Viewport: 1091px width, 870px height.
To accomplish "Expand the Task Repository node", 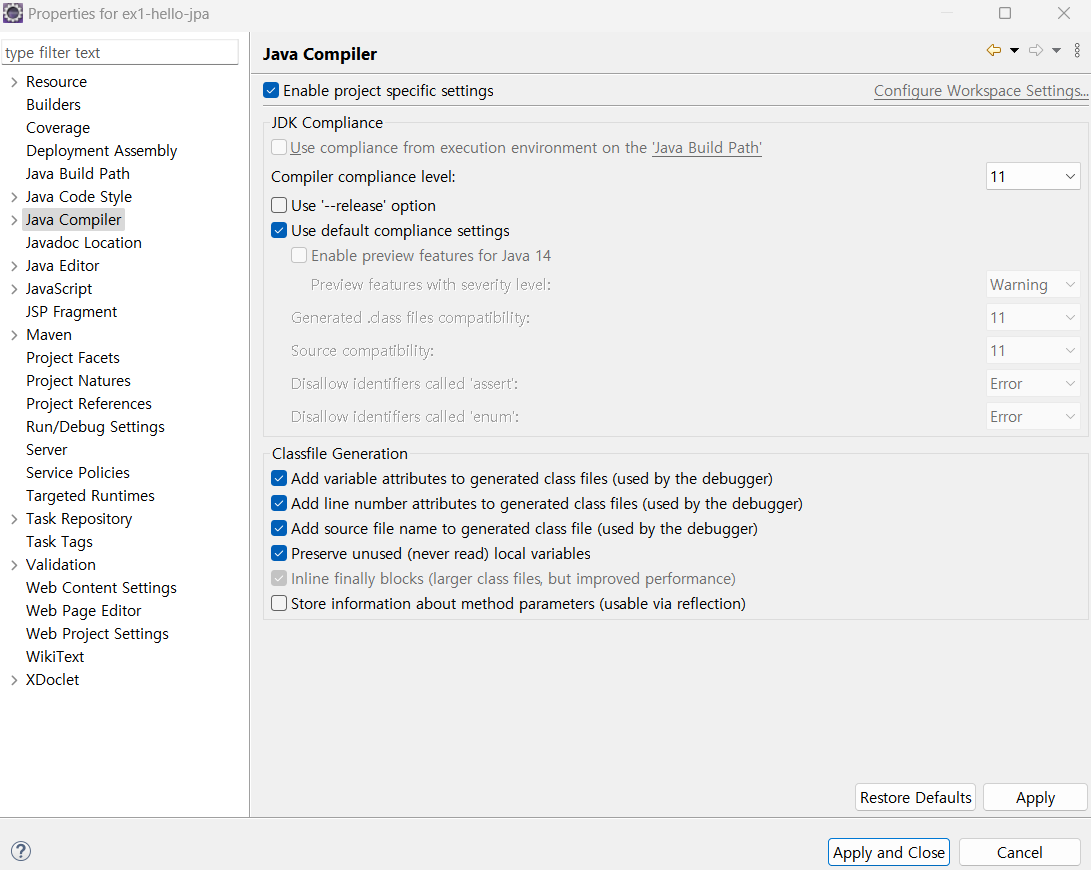I will (14, 519).
